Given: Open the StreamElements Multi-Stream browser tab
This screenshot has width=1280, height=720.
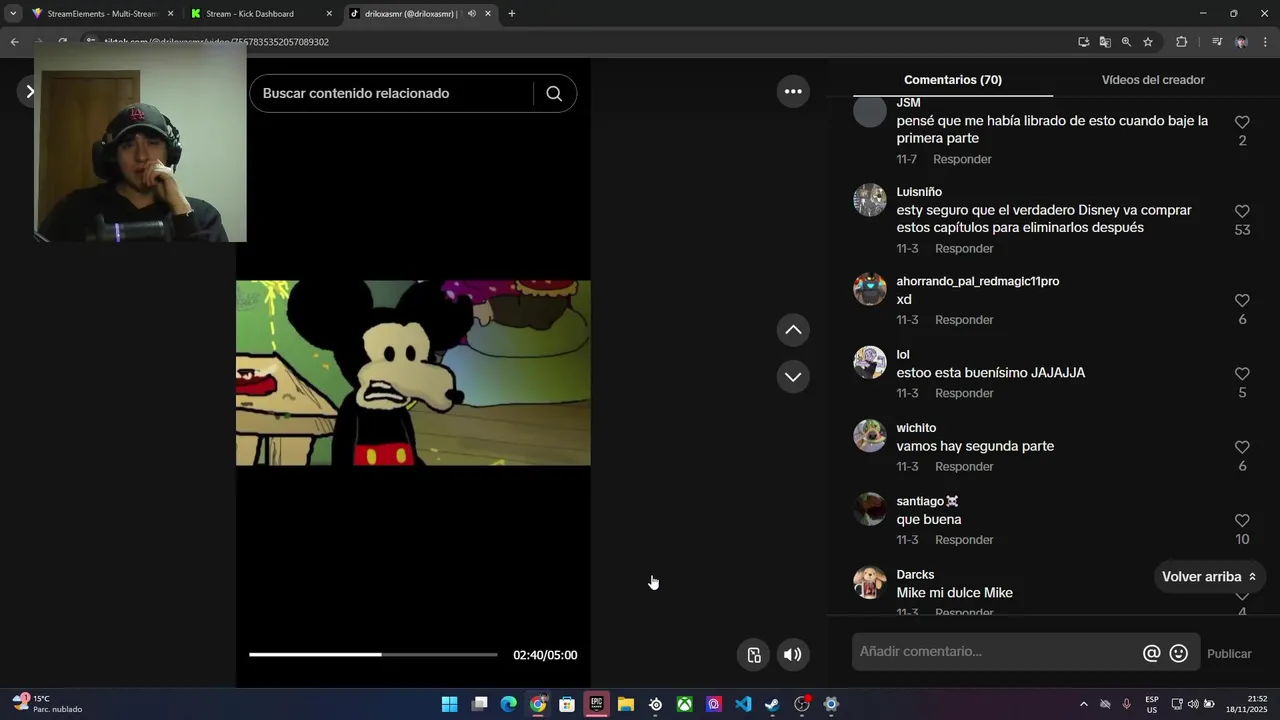Looking at the screenshot, I should pyautogui.click(x=102, y=14).
